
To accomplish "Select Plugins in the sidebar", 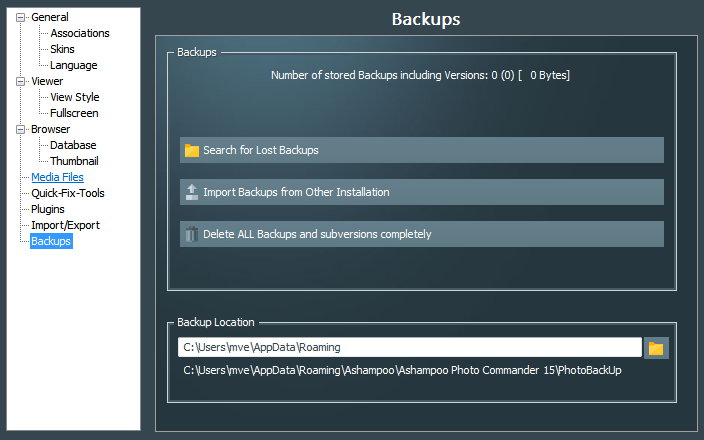I will (48, 209).
